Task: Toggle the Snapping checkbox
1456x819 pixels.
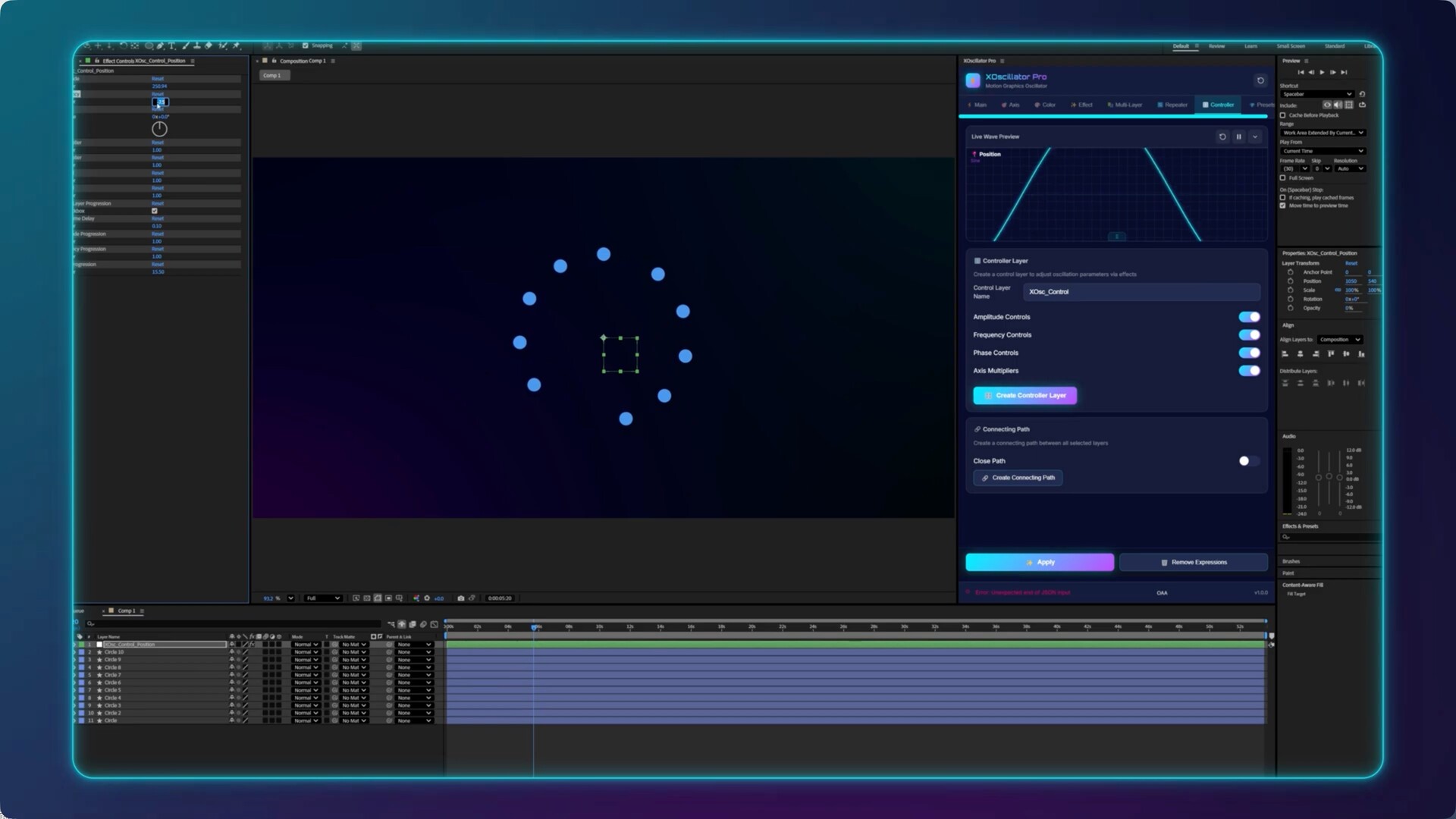Action: pyautogui.click(x=306, y=45)
